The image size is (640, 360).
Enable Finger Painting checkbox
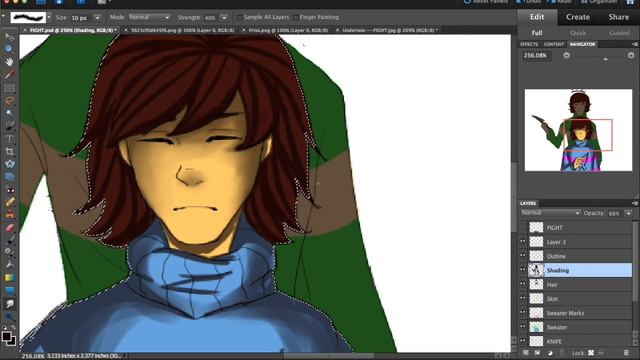(296, 18)
